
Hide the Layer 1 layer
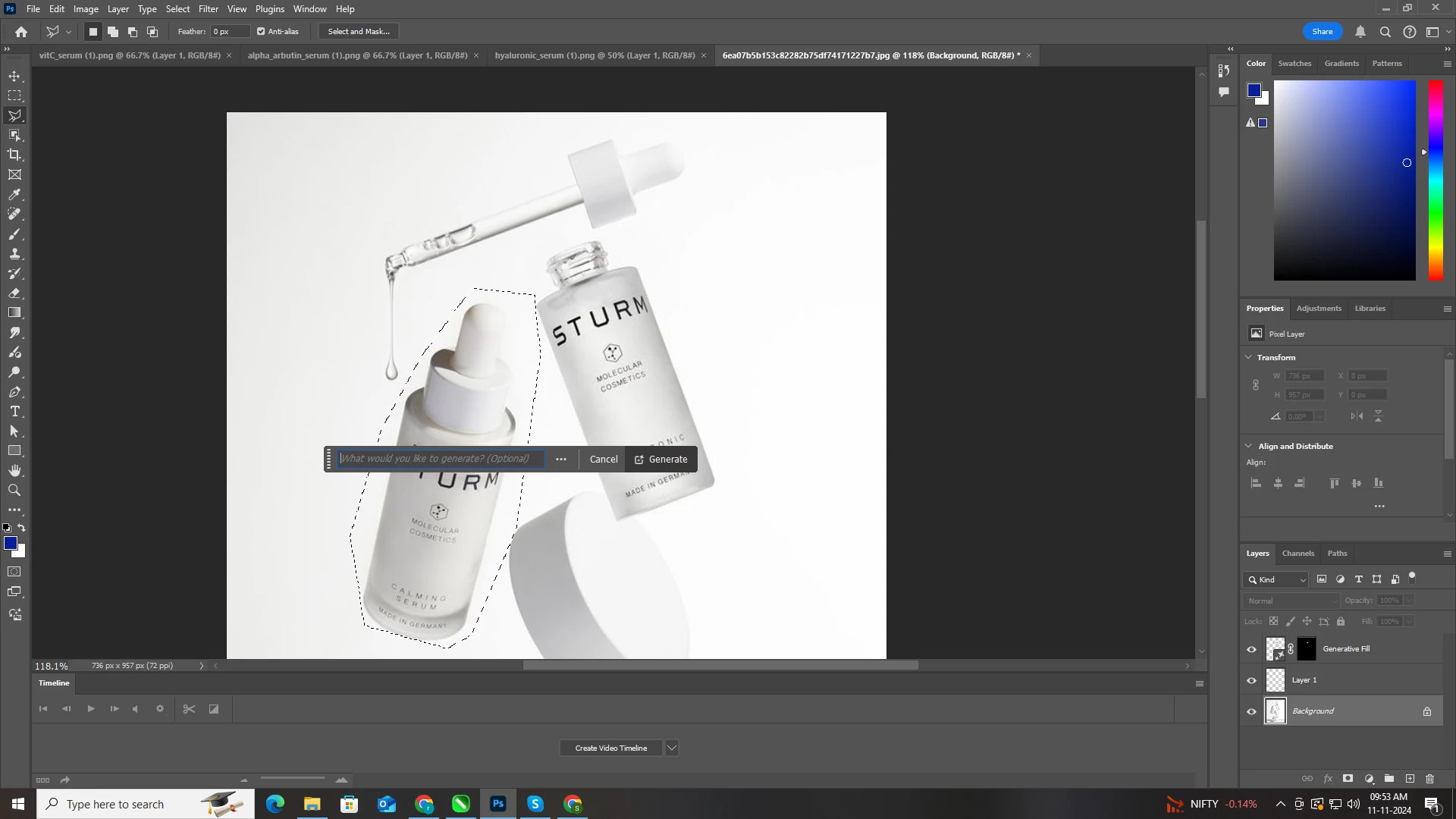(x=1251, y=680)
